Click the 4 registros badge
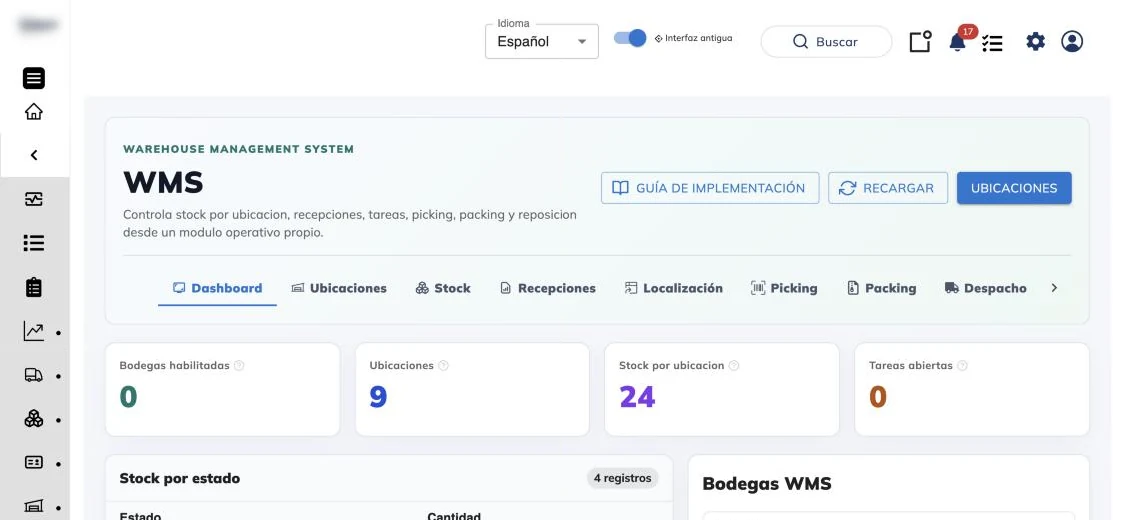 coord(622,478)
